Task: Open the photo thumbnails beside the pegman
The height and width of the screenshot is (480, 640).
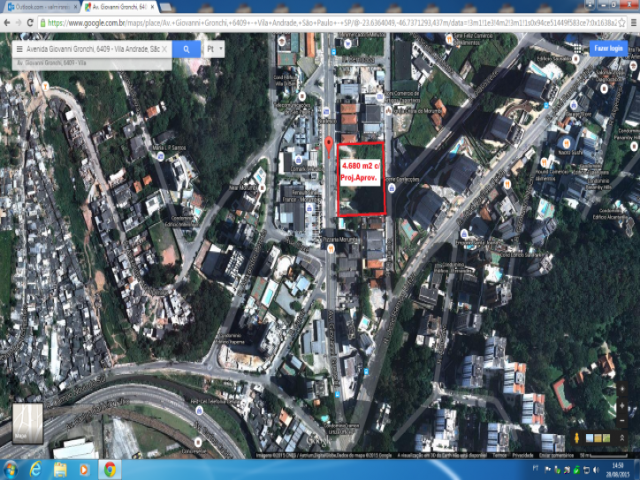Action: [x=598, y=438]
